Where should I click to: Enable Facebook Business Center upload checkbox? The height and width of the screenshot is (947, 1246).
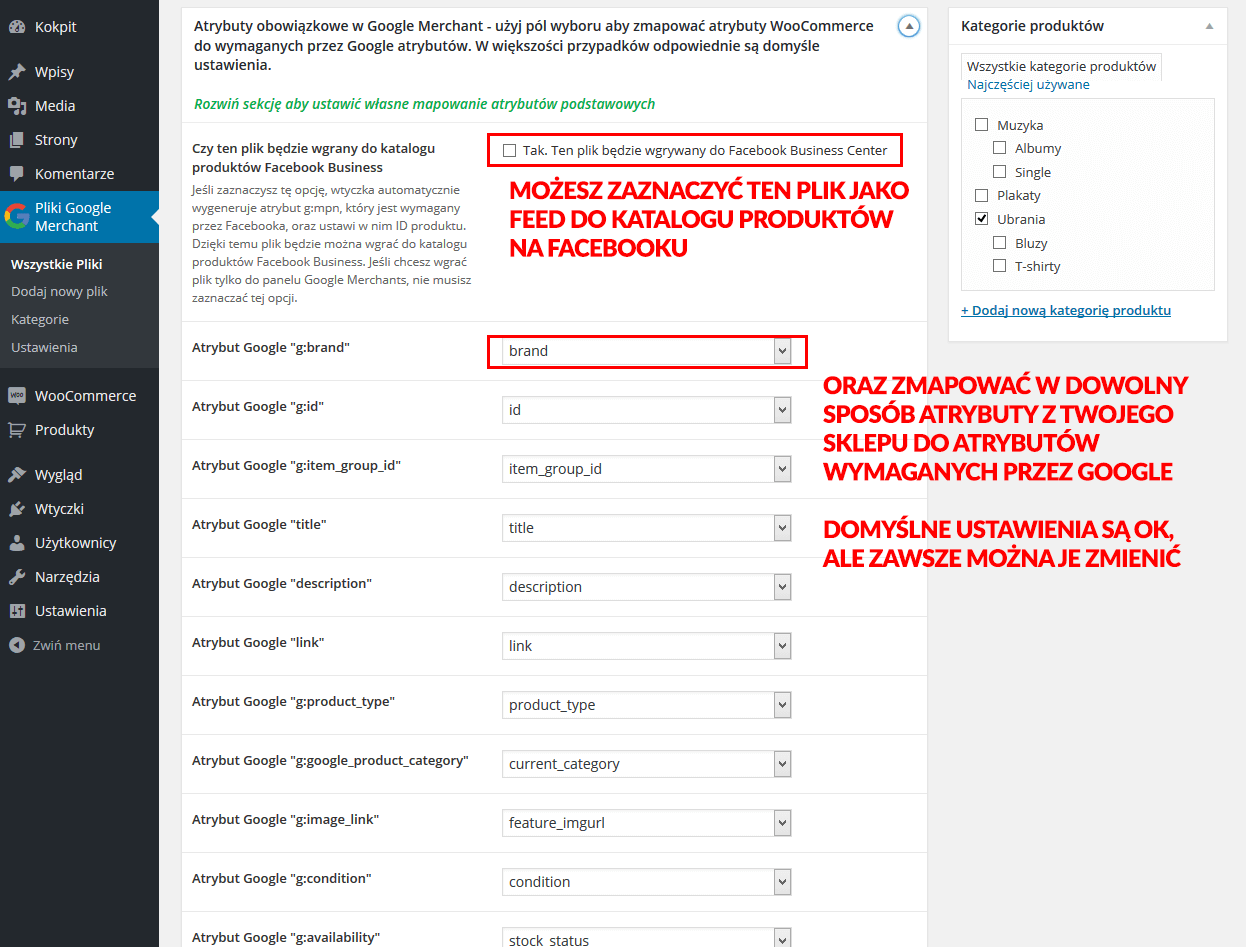(x=510, y=151)
